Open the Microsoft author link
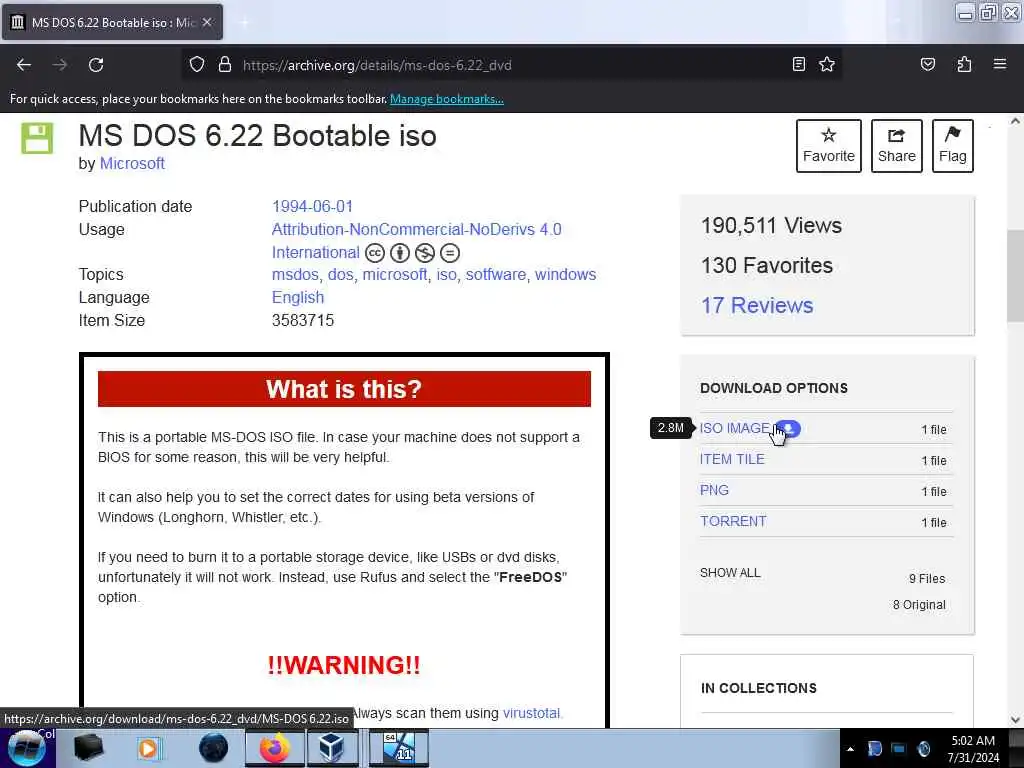This screenshot has height=768, width=1024. pos(132,163)
